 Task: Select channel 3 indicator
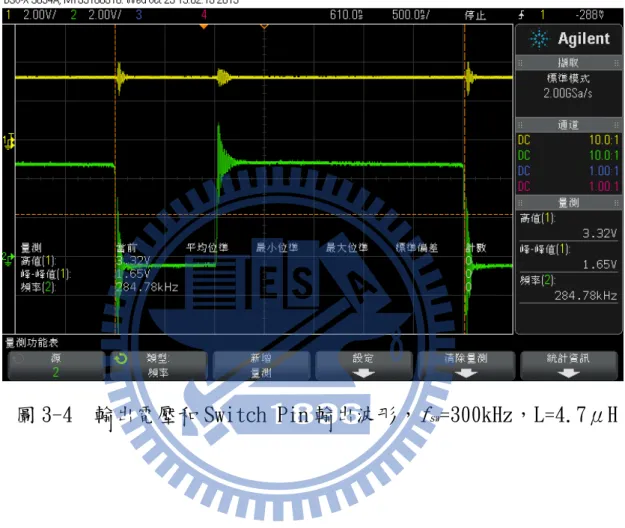pos(138,15)
